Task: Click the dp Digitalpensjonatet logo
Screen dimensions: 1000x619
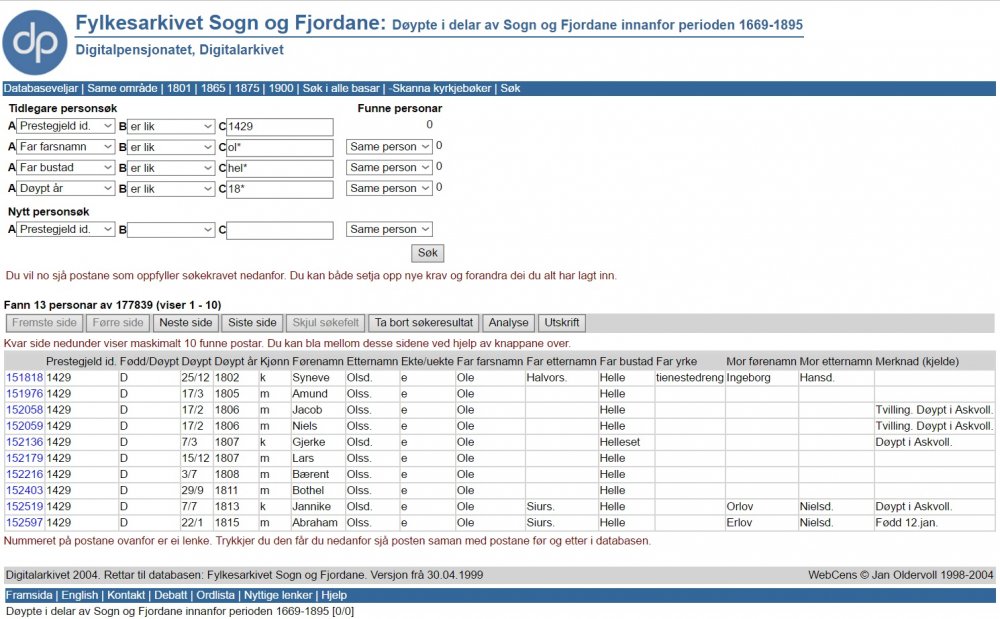Action: (35, 42)
